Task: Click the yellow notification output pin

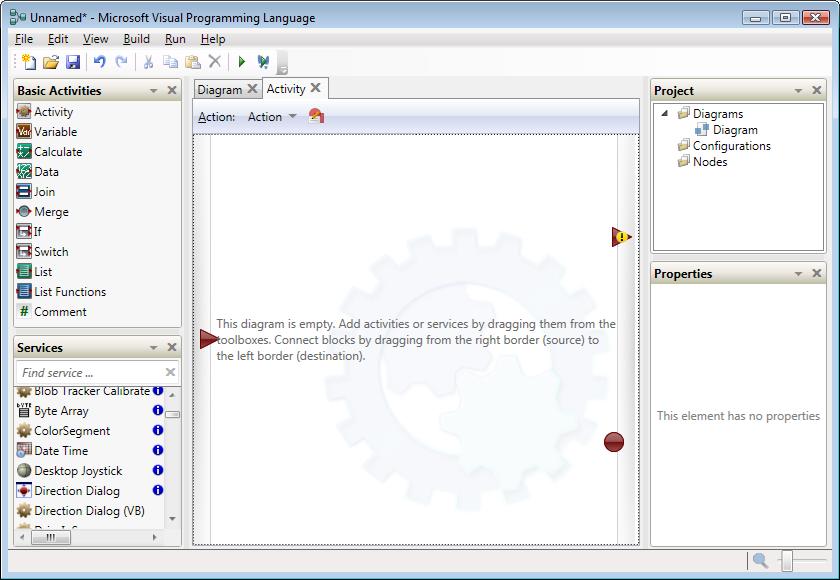Action: (621, 237)
